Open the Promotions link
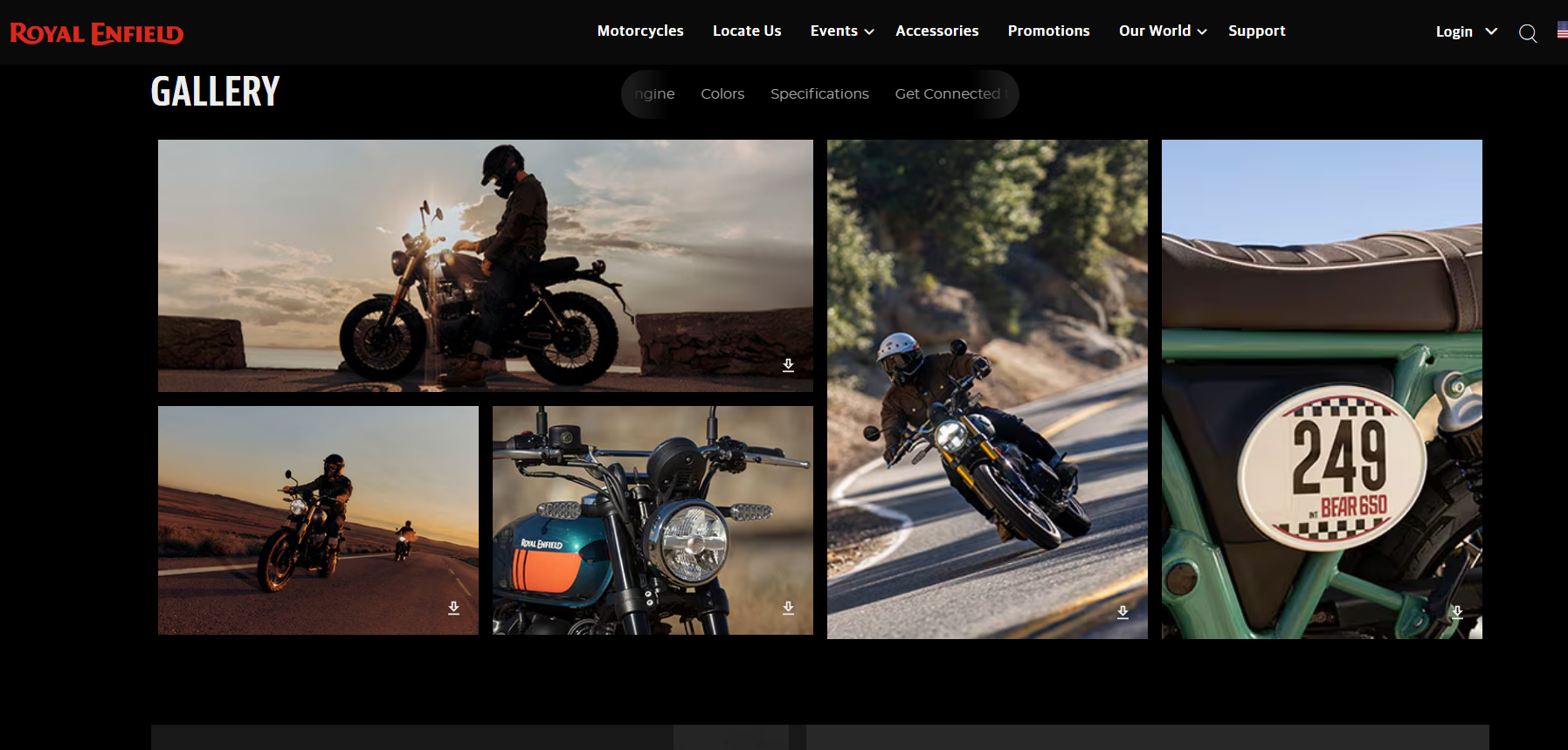Image resolution: width=1568 pixels, height=750 pixels. tap(1049, 31)
